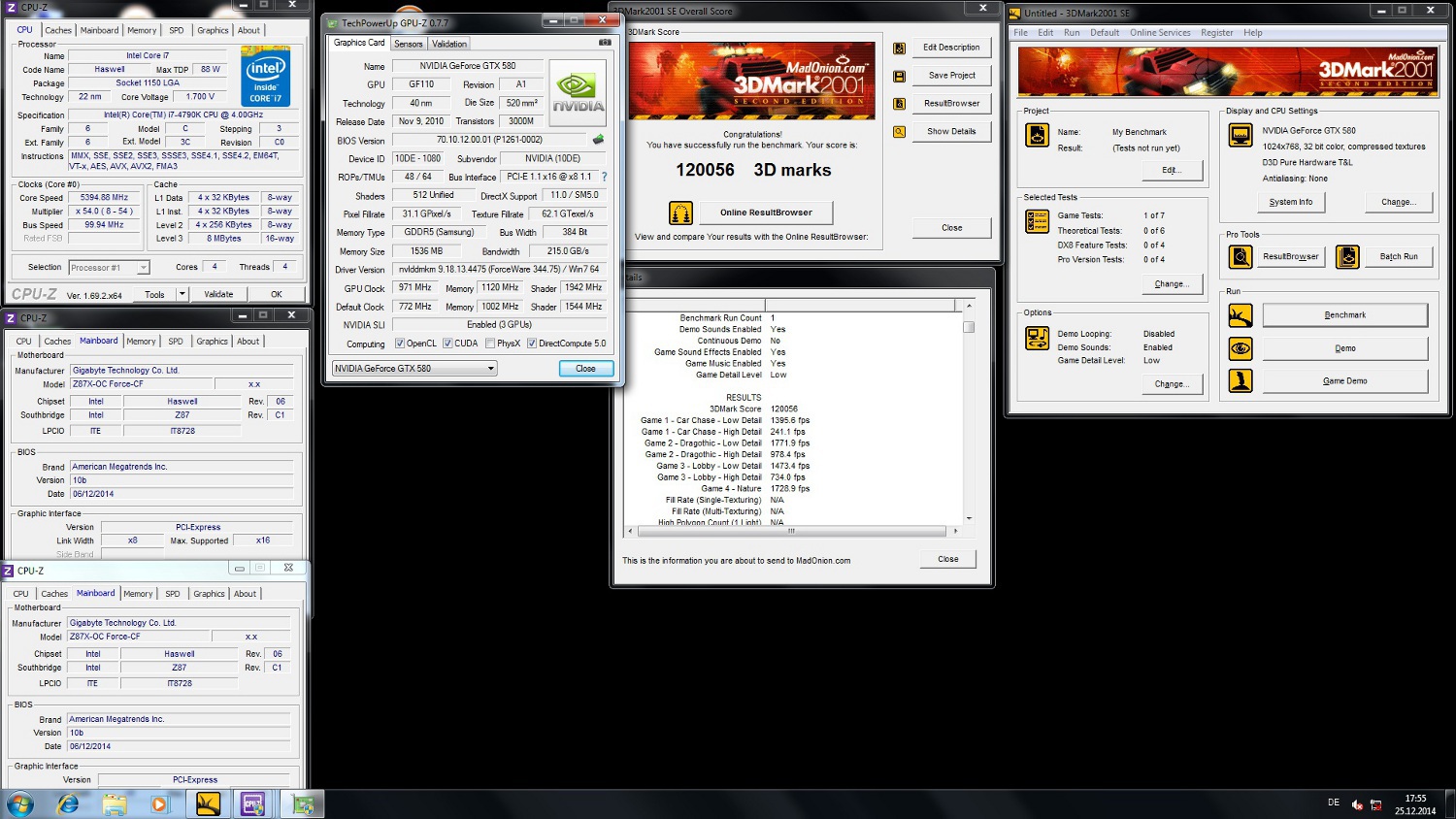The image size is (1456, 819).
Task: Open the SPD tab in the top CPU-Z window
Action: (177, 30)
